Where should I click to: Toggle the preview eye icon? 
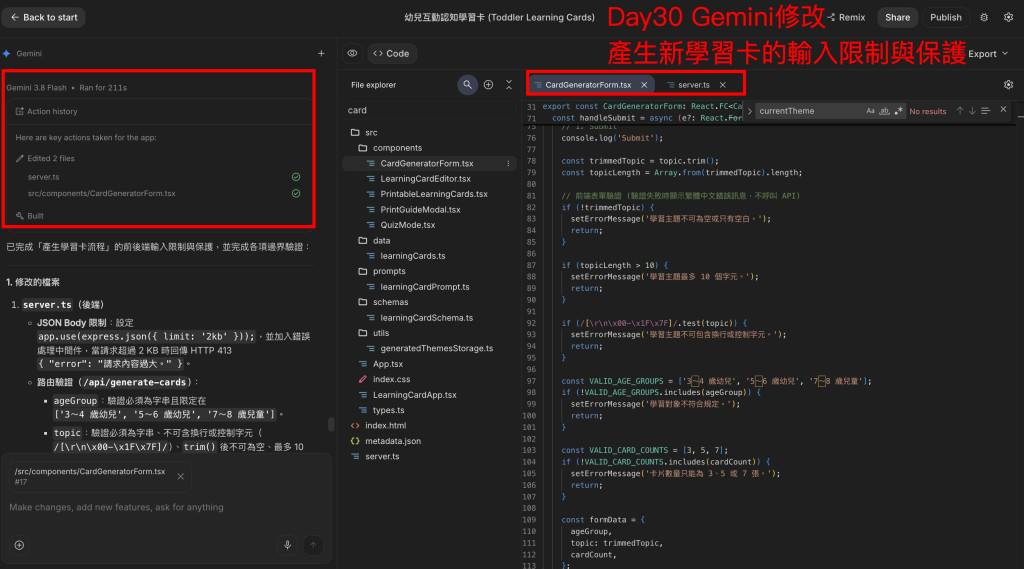pos(352,54)
